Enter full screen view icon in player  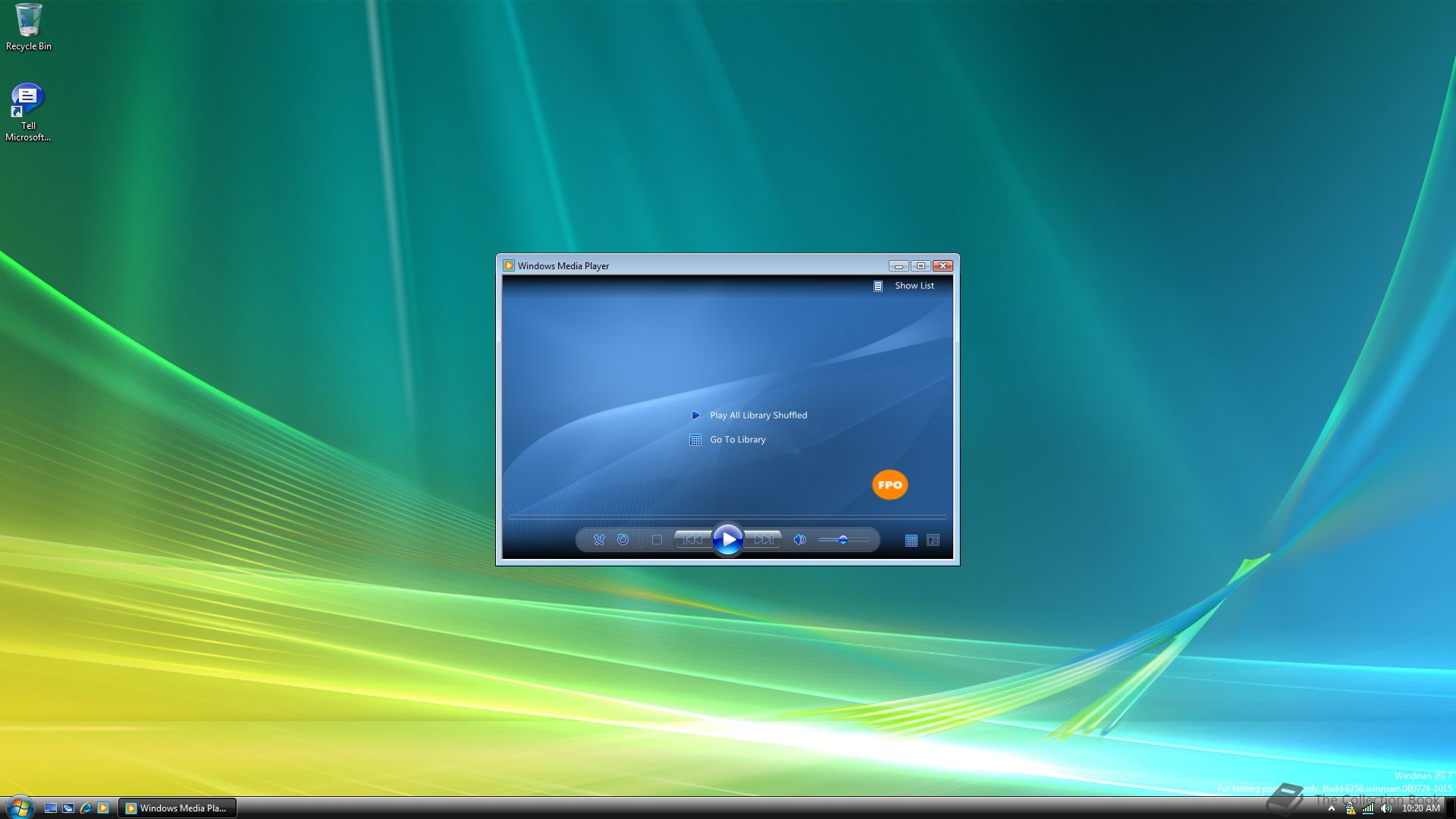pos(934,541)
